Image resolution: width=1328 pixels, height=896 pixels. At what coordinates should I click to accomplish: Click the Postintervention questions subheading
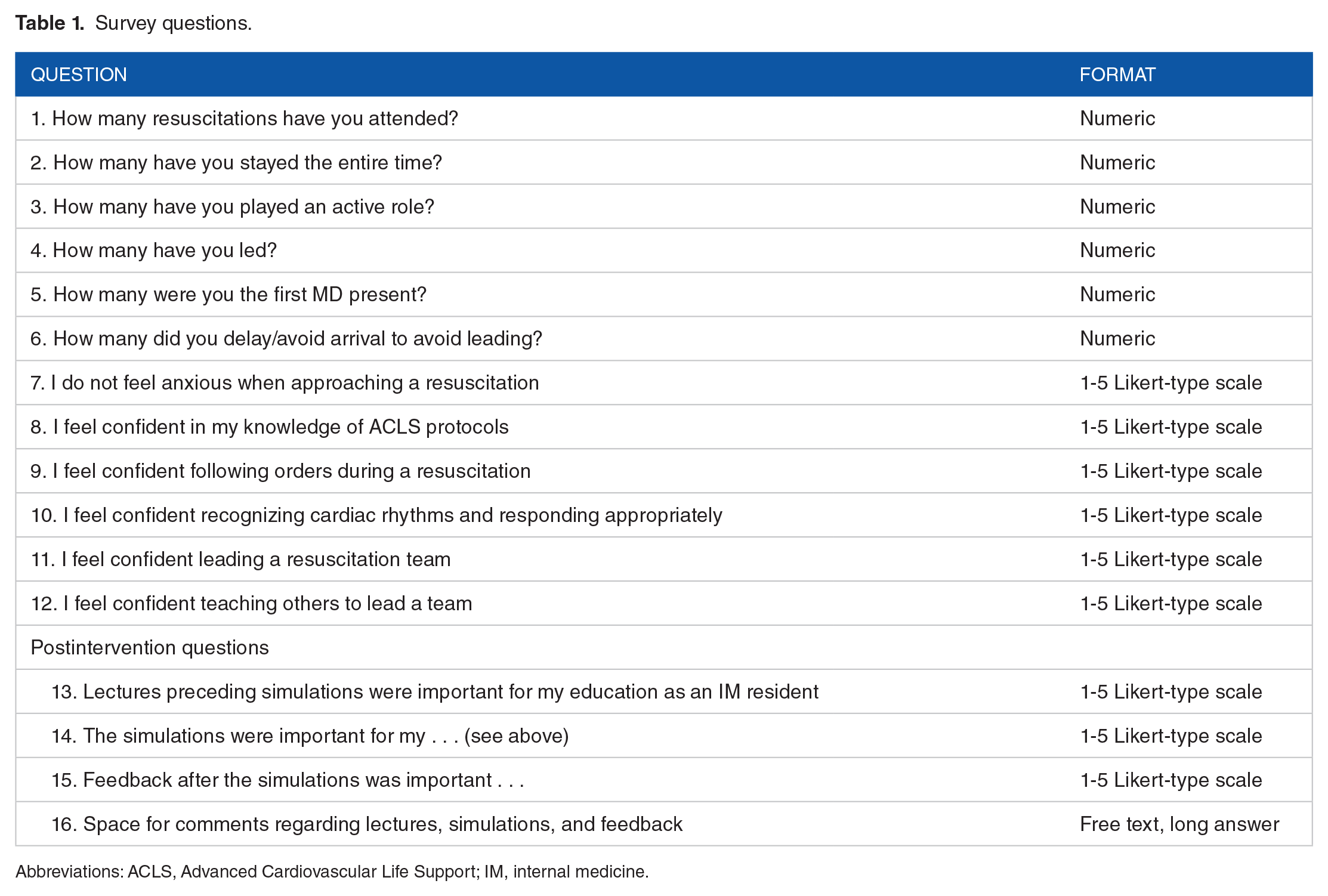[150, 648]
